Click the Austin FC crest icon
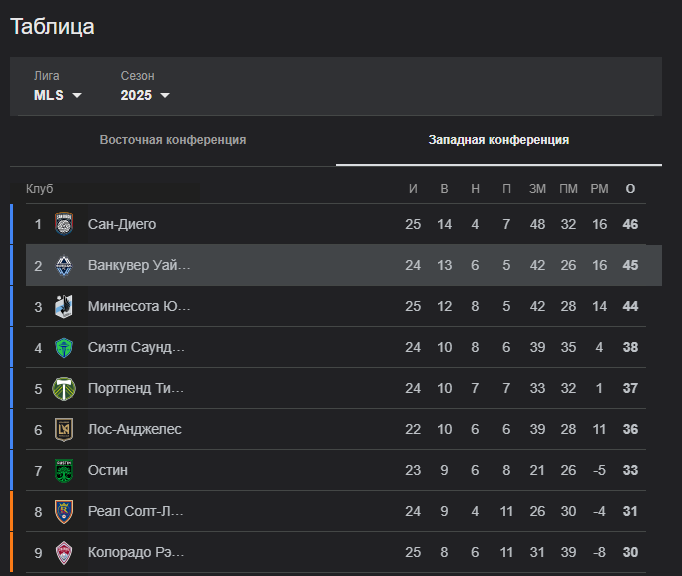Image resolution: width=682 pixels, height=576 pixels. (64, 470)
